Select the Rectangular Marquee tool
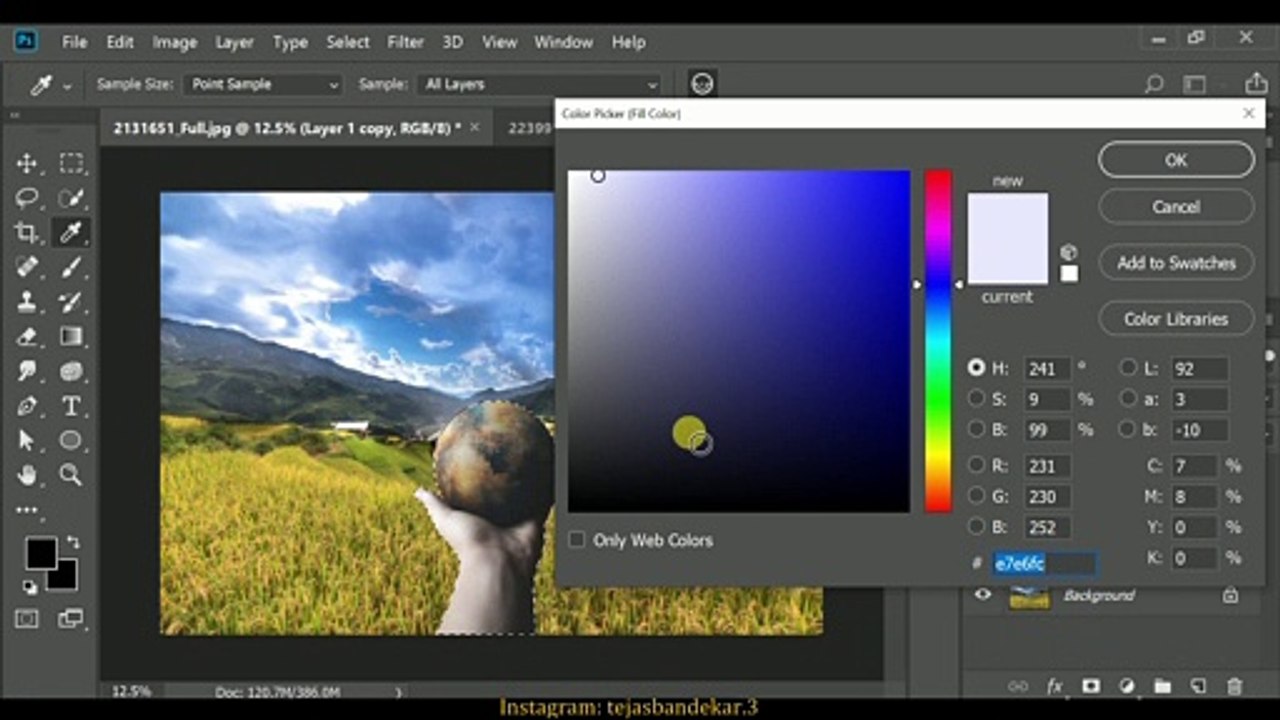 pos(71,163)
